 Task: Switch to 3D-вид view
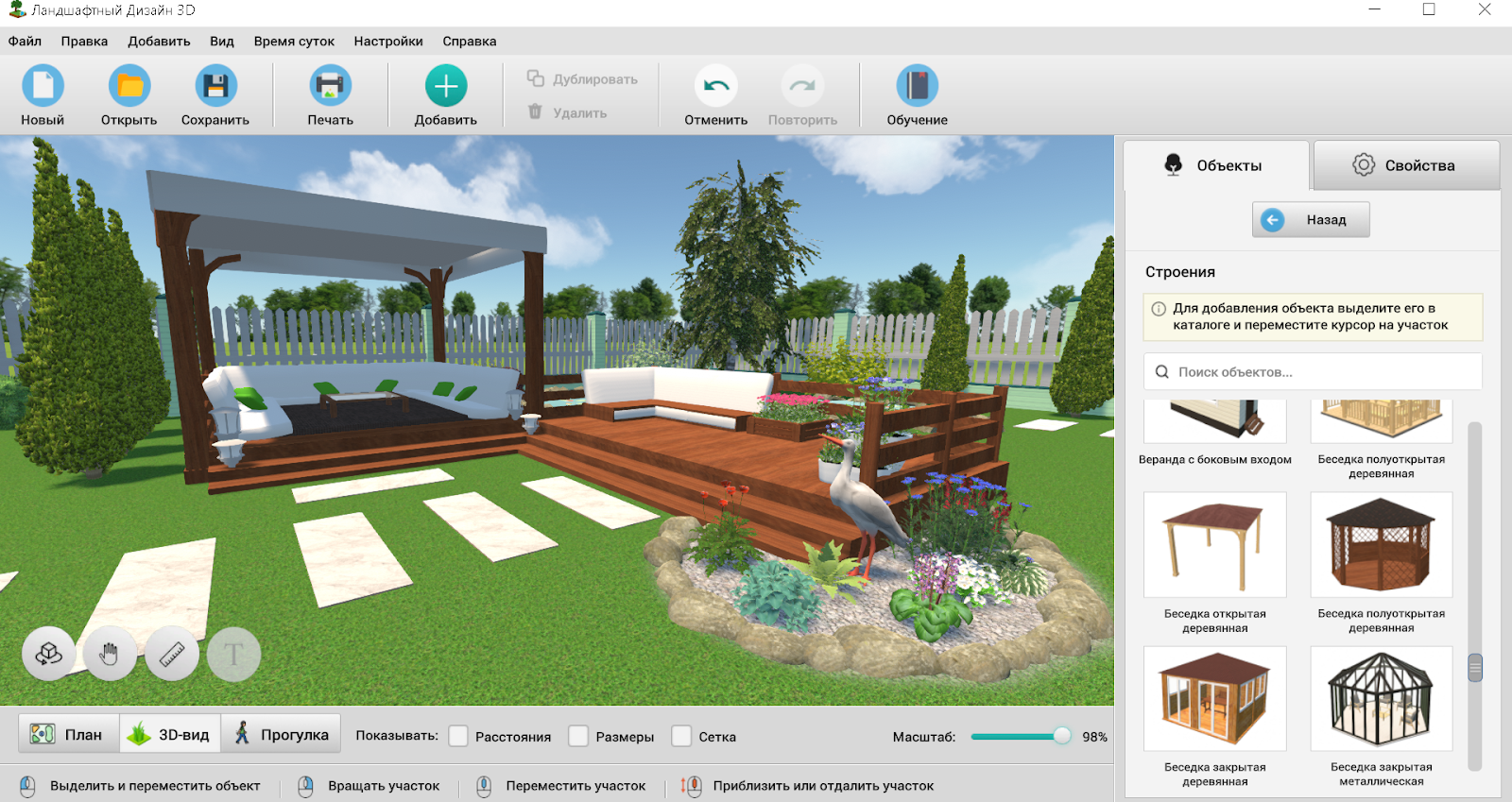170,734
